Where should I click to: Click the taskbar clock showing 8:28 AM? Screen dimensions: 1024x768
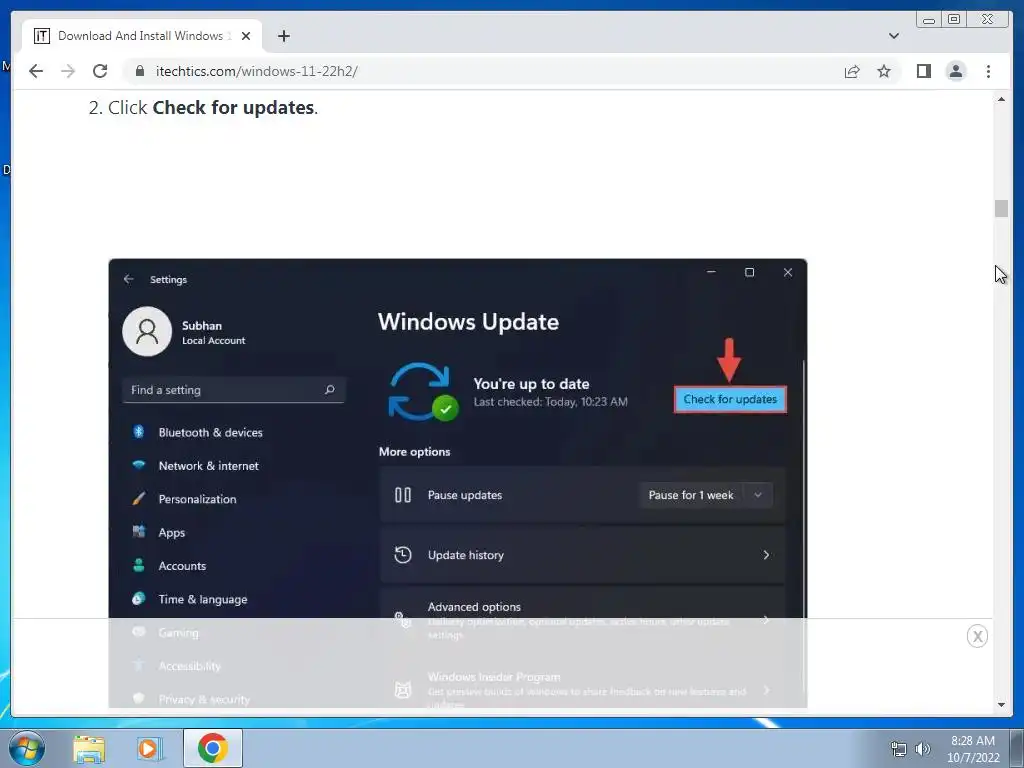[x=972, y=749]
